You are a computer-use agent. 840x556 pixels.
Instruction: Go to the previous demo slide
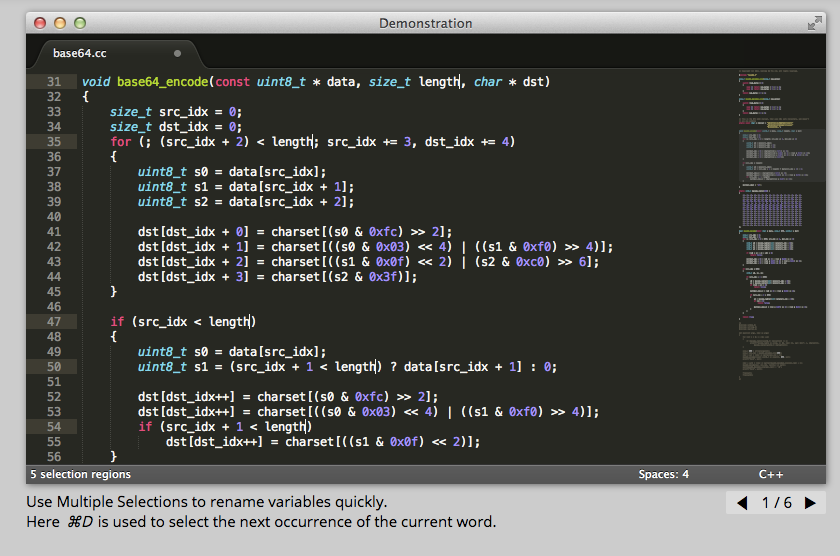pos(742,503)
